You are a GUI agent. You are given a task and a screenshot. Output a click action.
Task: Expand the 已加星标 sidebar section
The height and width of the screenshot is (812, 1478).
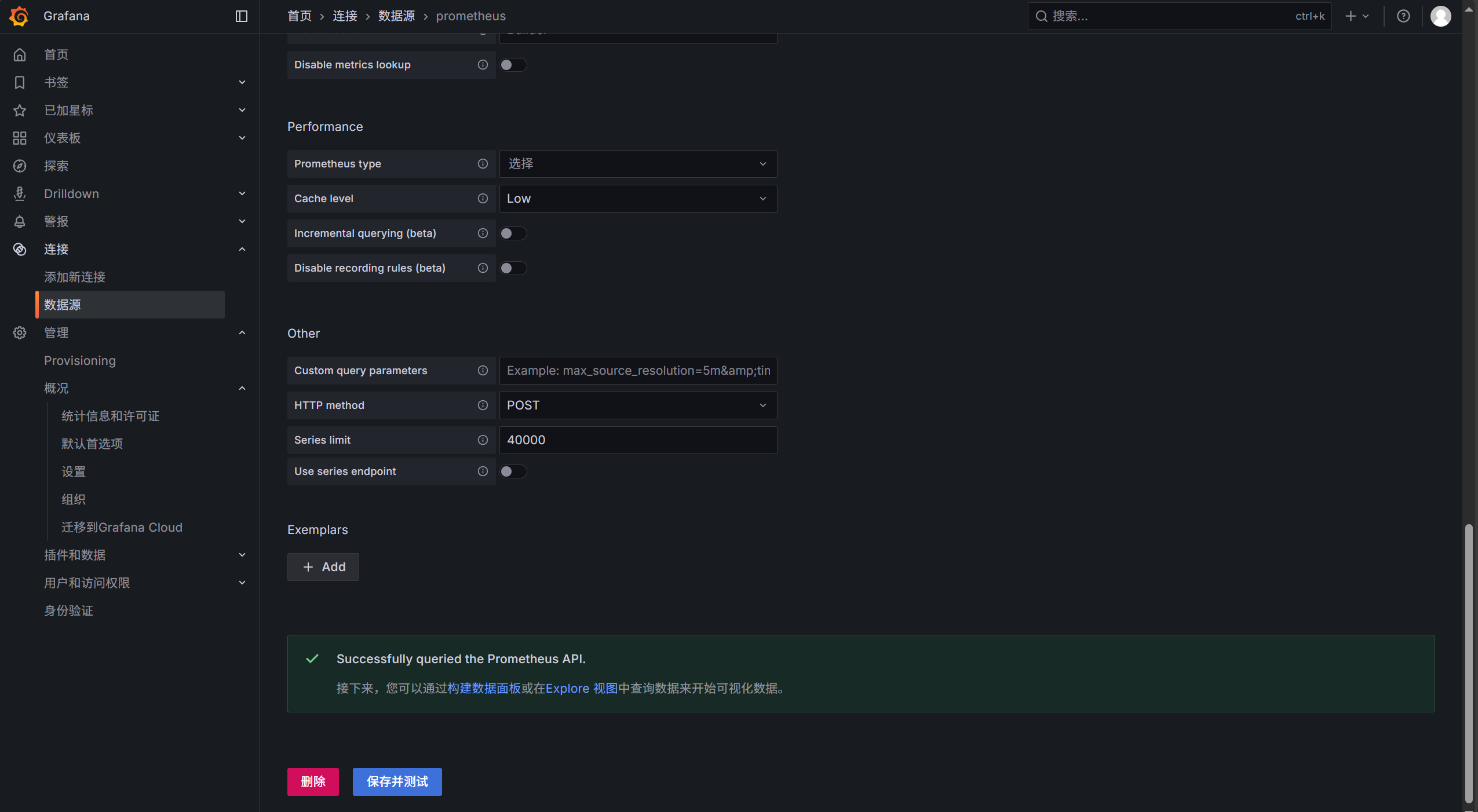(242, 110)
